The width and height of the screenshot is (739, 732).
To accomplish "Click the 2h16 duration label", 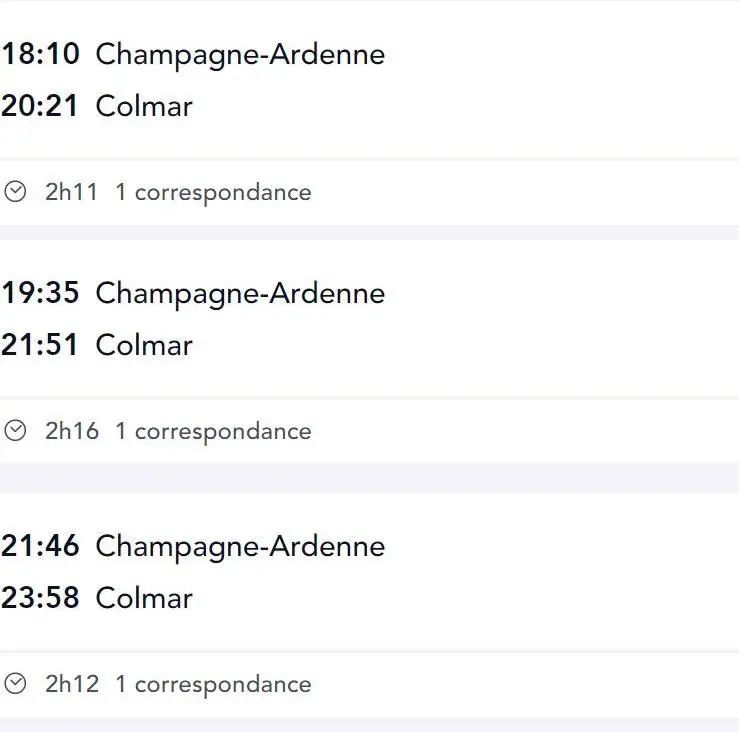I will [72, 431].
